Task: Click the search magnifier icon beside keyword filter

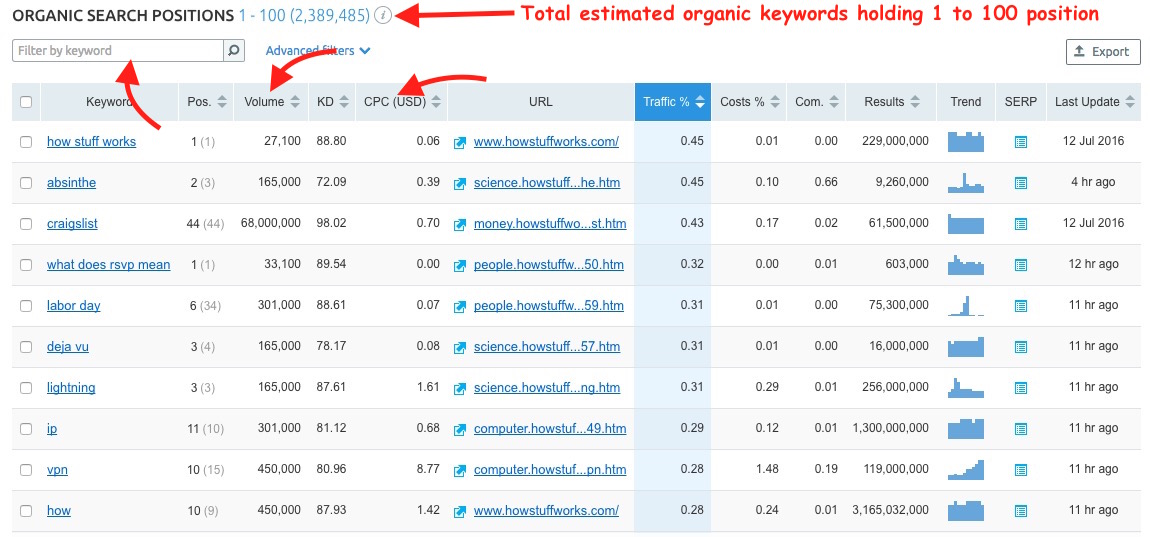Action: pos(233,51)
